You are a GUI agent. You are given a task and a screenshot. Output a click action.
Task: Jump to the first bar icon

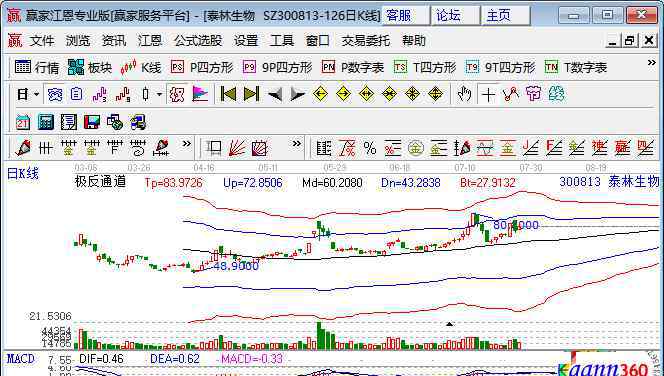[x=228, y=94]
